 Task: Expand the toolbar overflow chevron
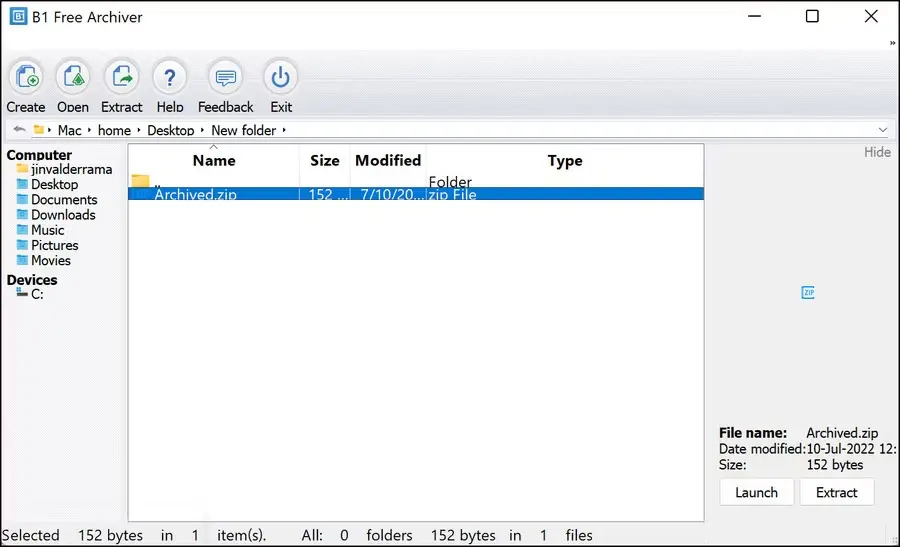click(x=892, y=43)
